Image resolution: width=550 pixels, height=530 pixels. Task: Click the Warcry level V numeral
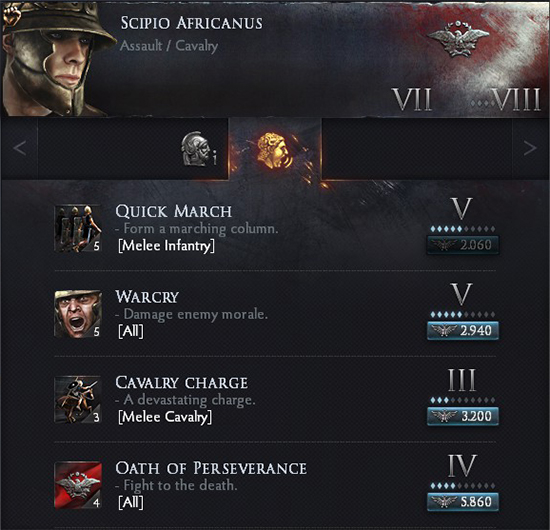(x=462, y=294)
